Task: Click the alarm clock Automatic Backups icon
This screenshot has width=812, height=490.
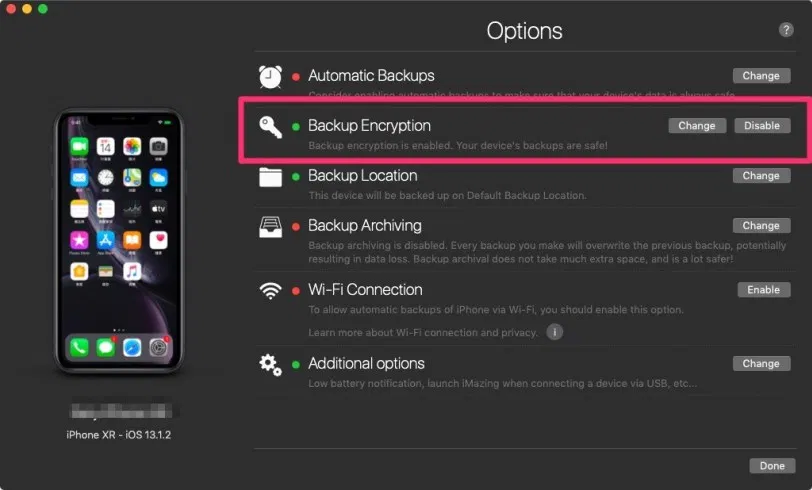Action: [270, 77]
